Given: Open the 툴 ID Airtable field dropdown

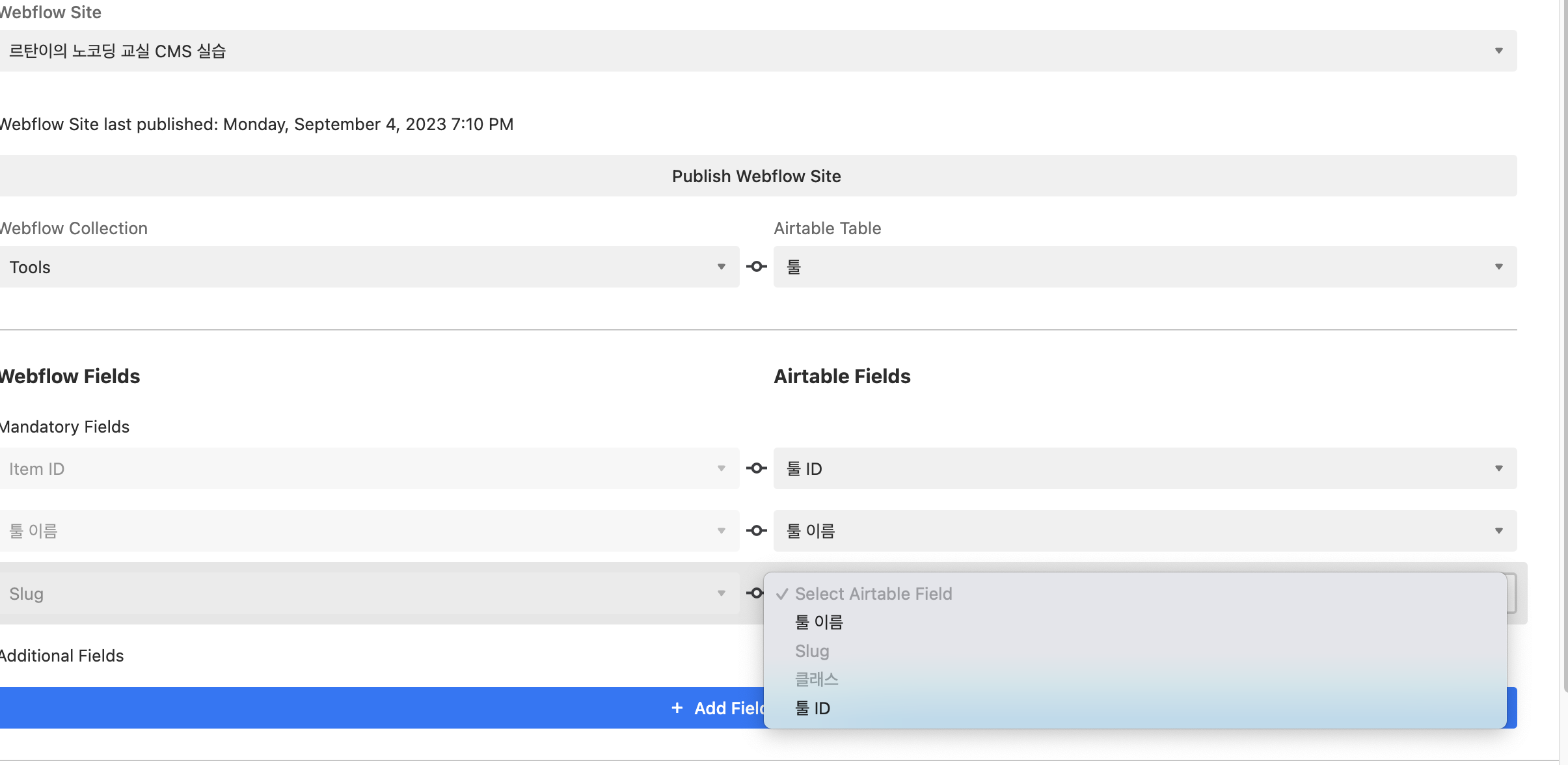Looking at the screenshot, I should coord(1145,468).
